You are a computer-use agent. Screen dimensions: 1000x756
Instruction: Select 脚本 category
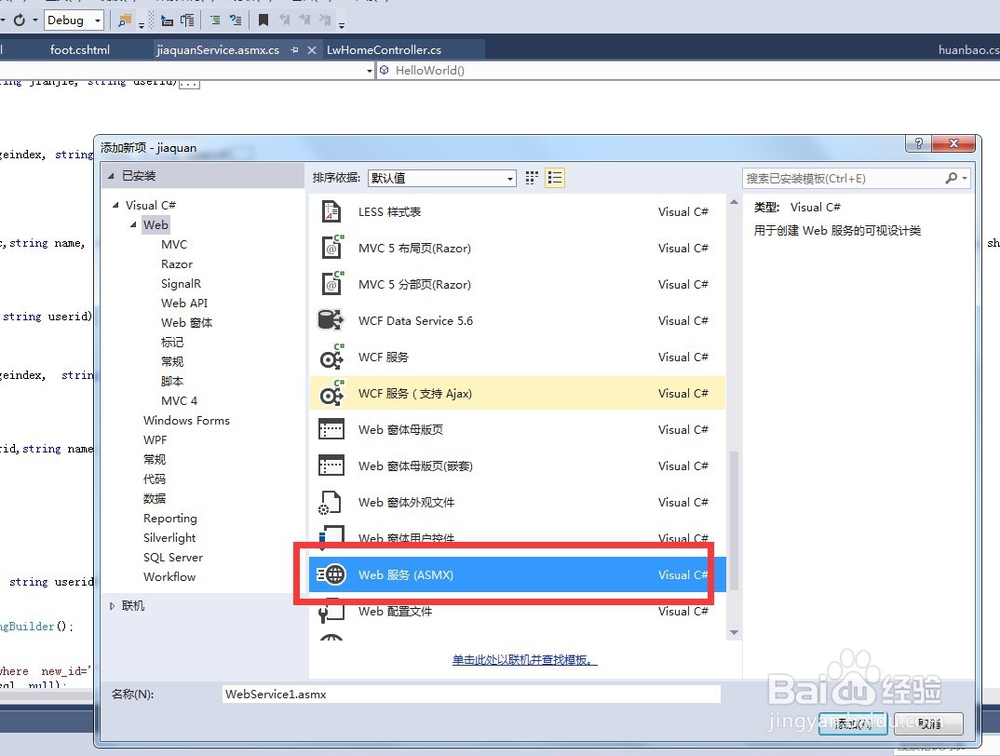(x=172, y=382)
